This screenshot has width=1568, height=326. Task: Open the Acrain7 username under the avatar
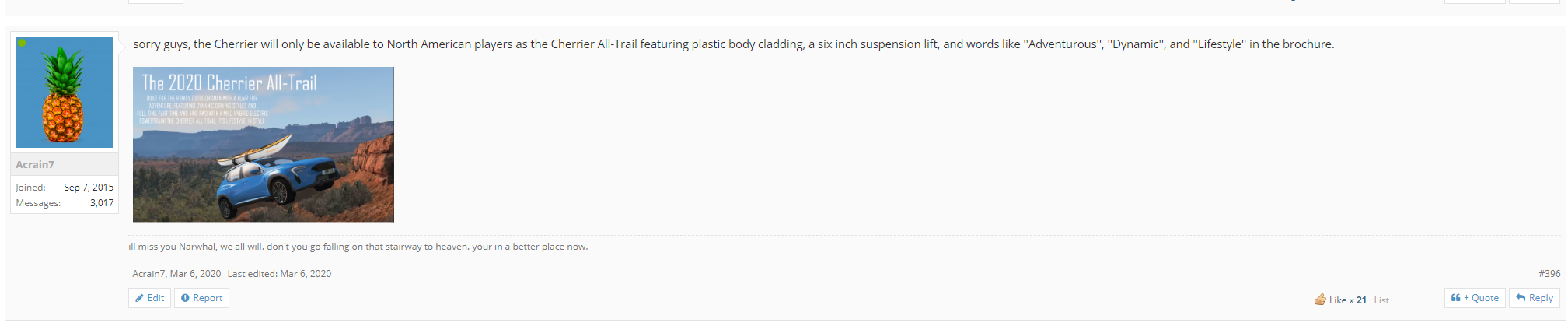point(35,164)
